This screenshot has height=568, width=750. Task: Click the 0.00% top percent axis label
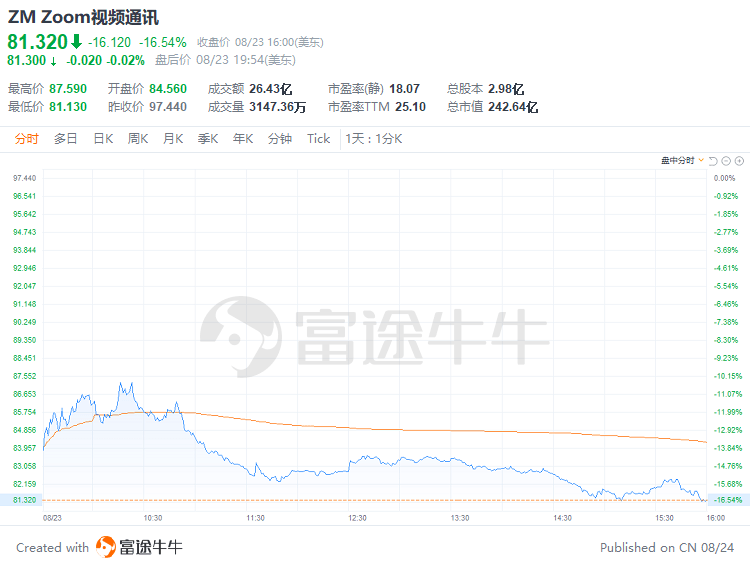724,178
